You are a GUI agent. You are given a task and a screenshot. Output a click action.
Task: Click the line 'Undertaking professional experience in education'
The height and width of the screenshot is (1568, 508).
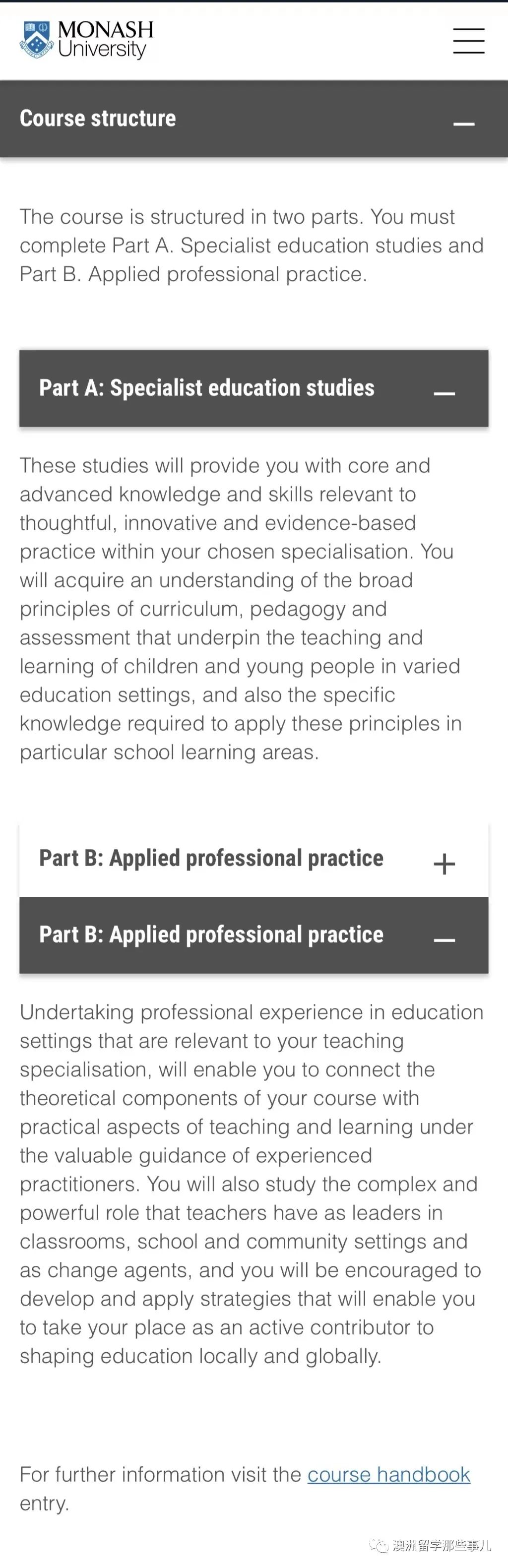coord(252,1012)
